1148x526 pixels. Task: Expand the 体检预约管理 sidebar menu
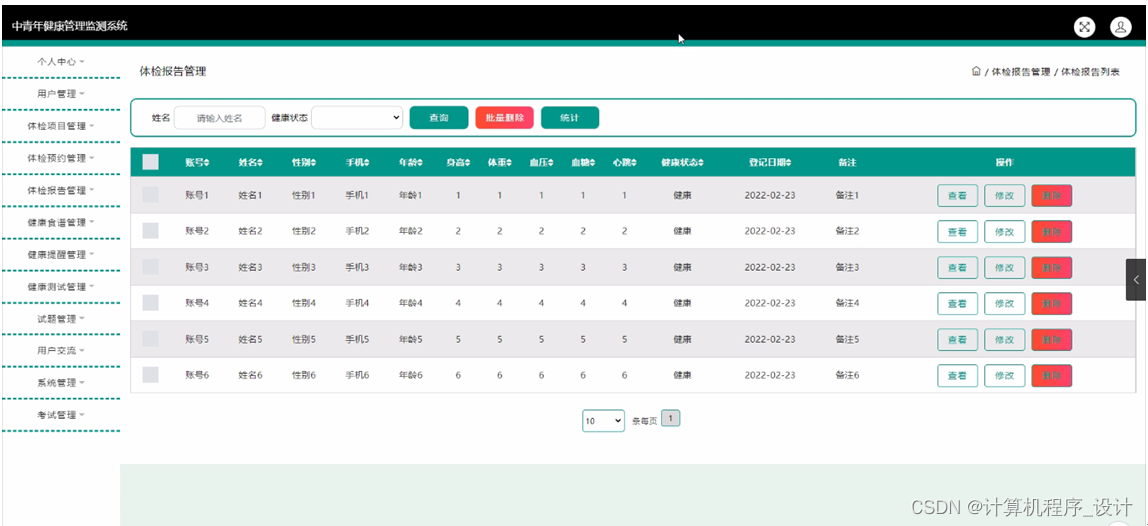click(x=61, y=158)
